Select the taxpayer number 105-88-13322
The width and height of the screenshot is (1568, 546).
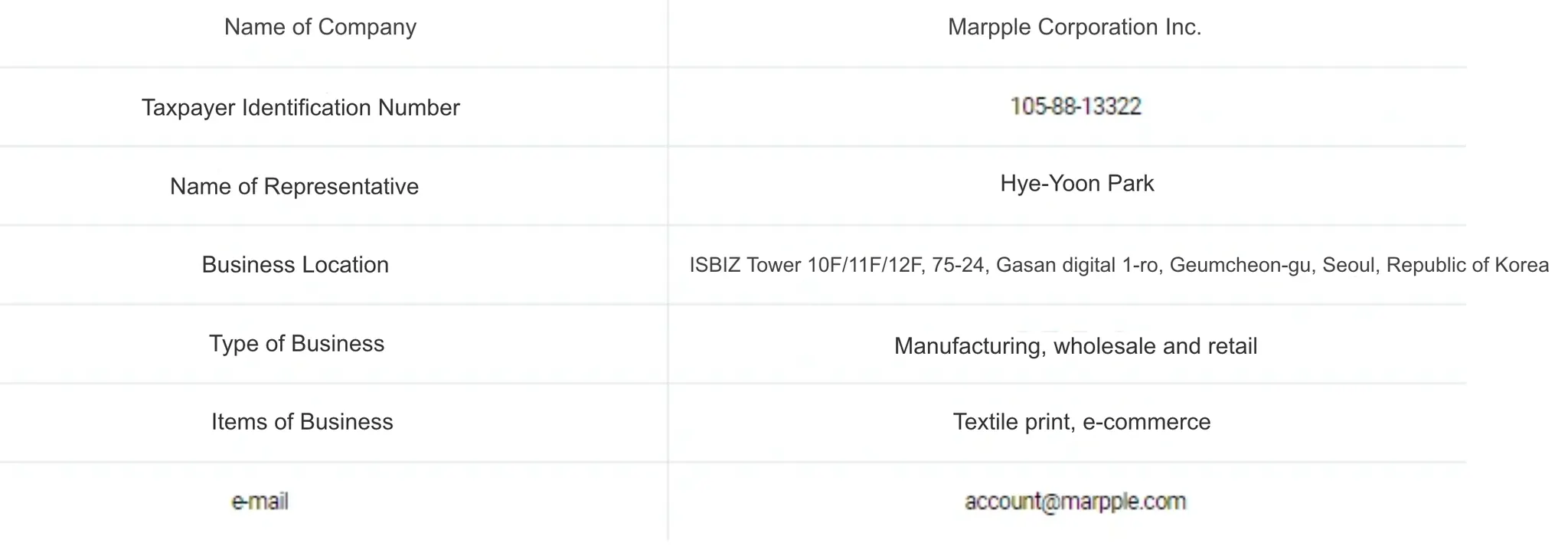(x=1075, y=106)
